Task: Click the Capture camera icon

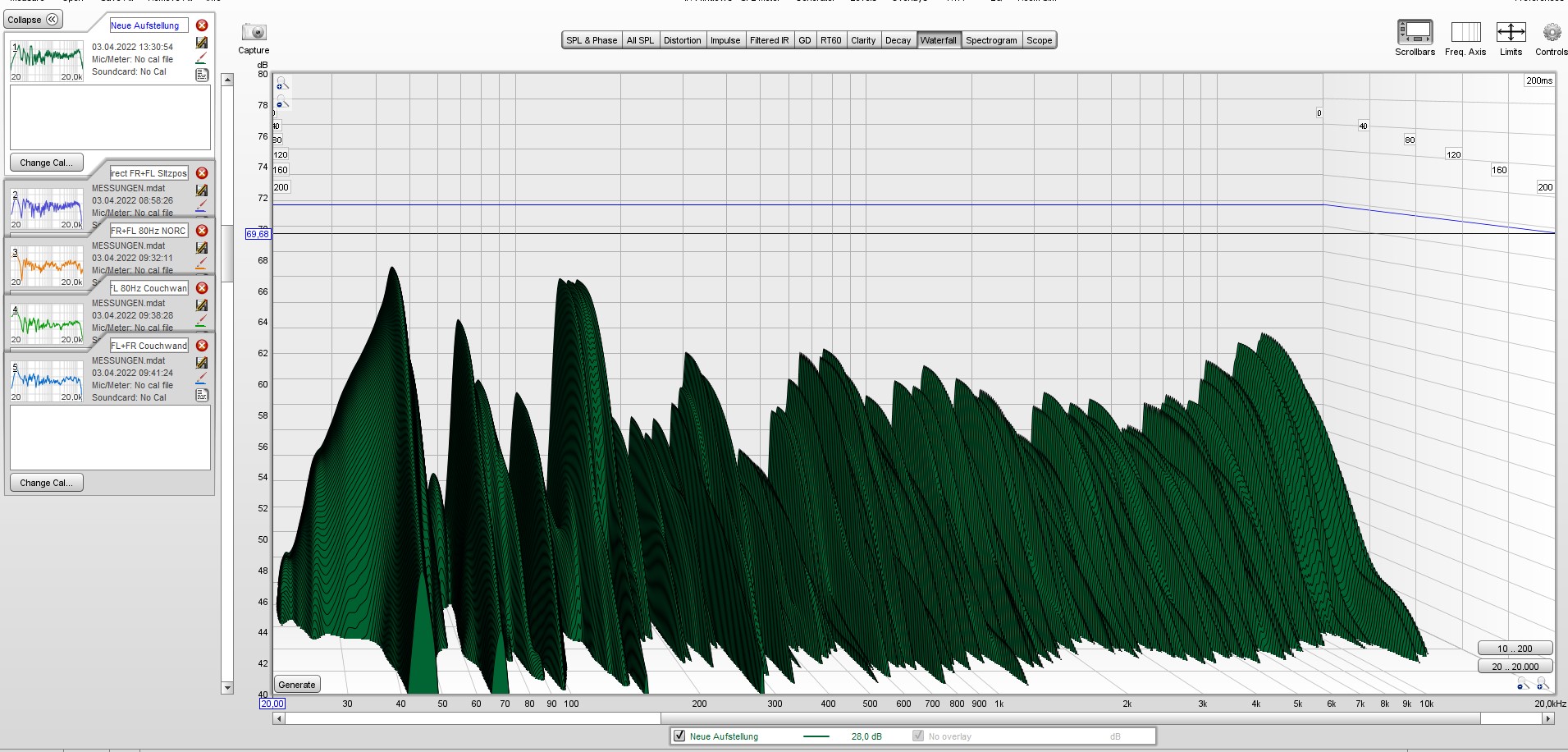Action: point(254,33)
